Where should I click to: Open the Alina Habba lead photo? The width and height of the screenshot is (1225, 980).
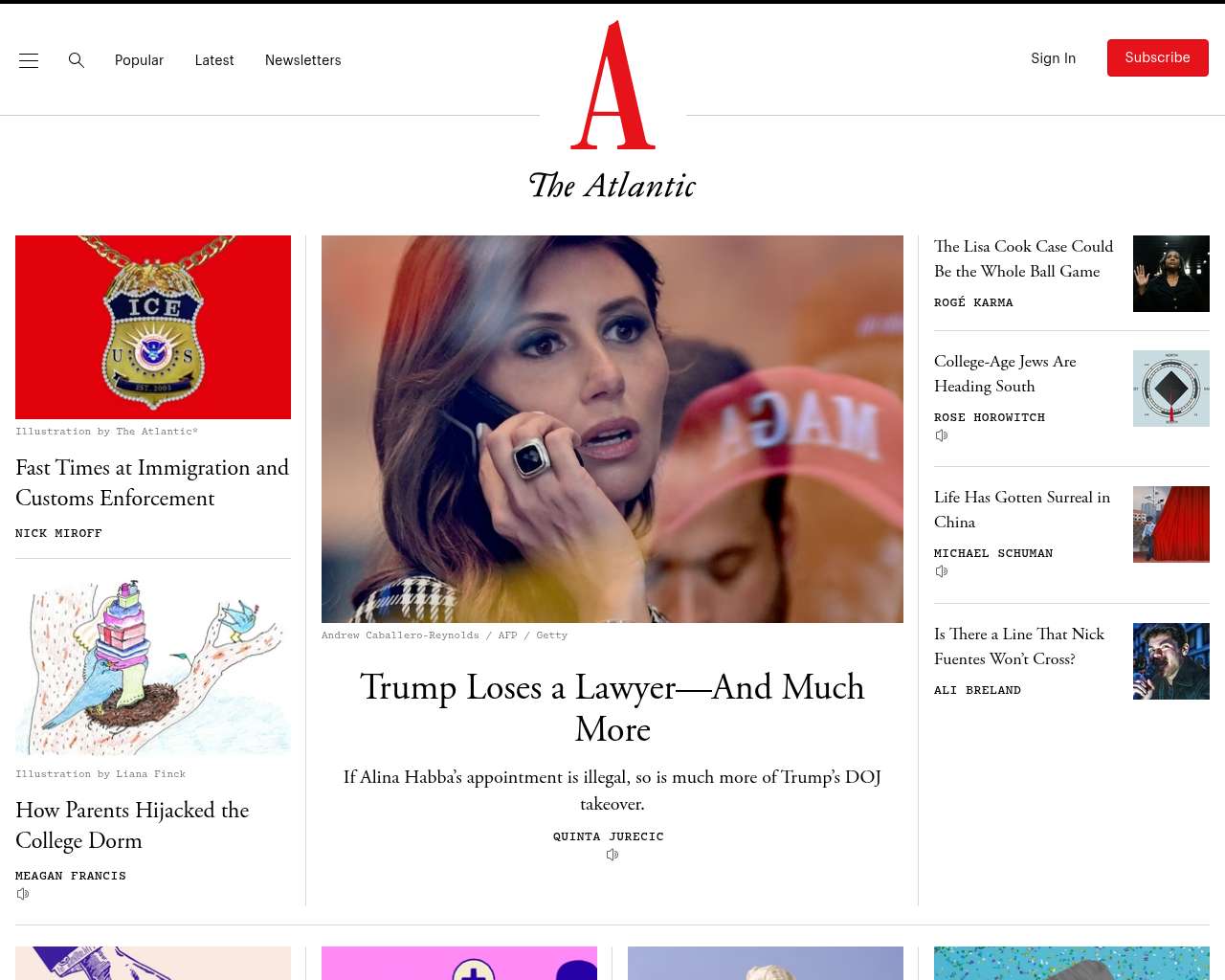(612, 429)
